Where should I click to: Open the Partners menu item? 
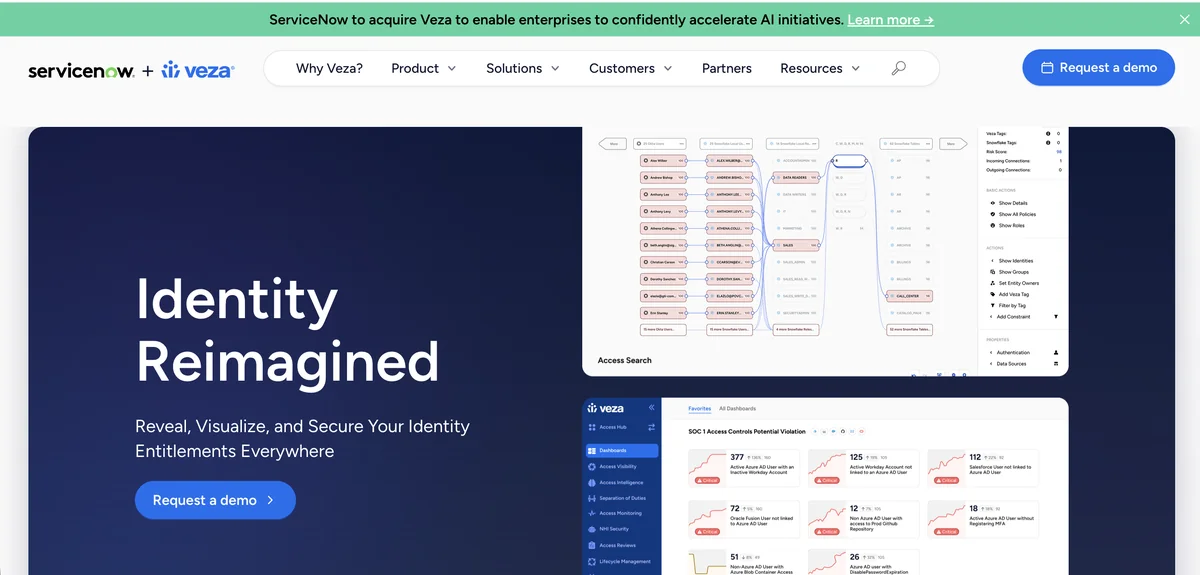[x=727, y=68]
